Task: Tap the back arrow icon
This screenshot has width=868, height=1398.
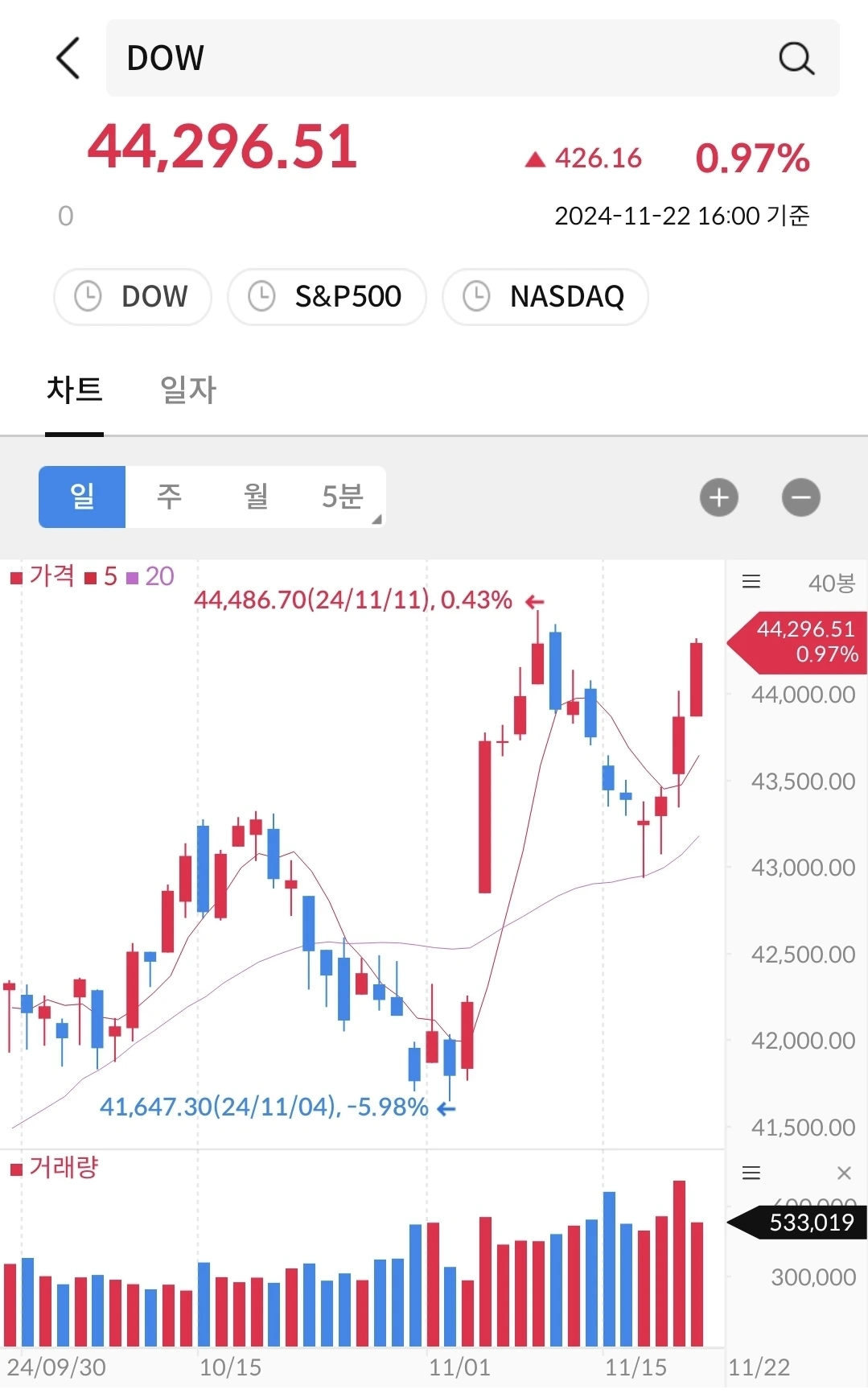Action: (68, 58)
